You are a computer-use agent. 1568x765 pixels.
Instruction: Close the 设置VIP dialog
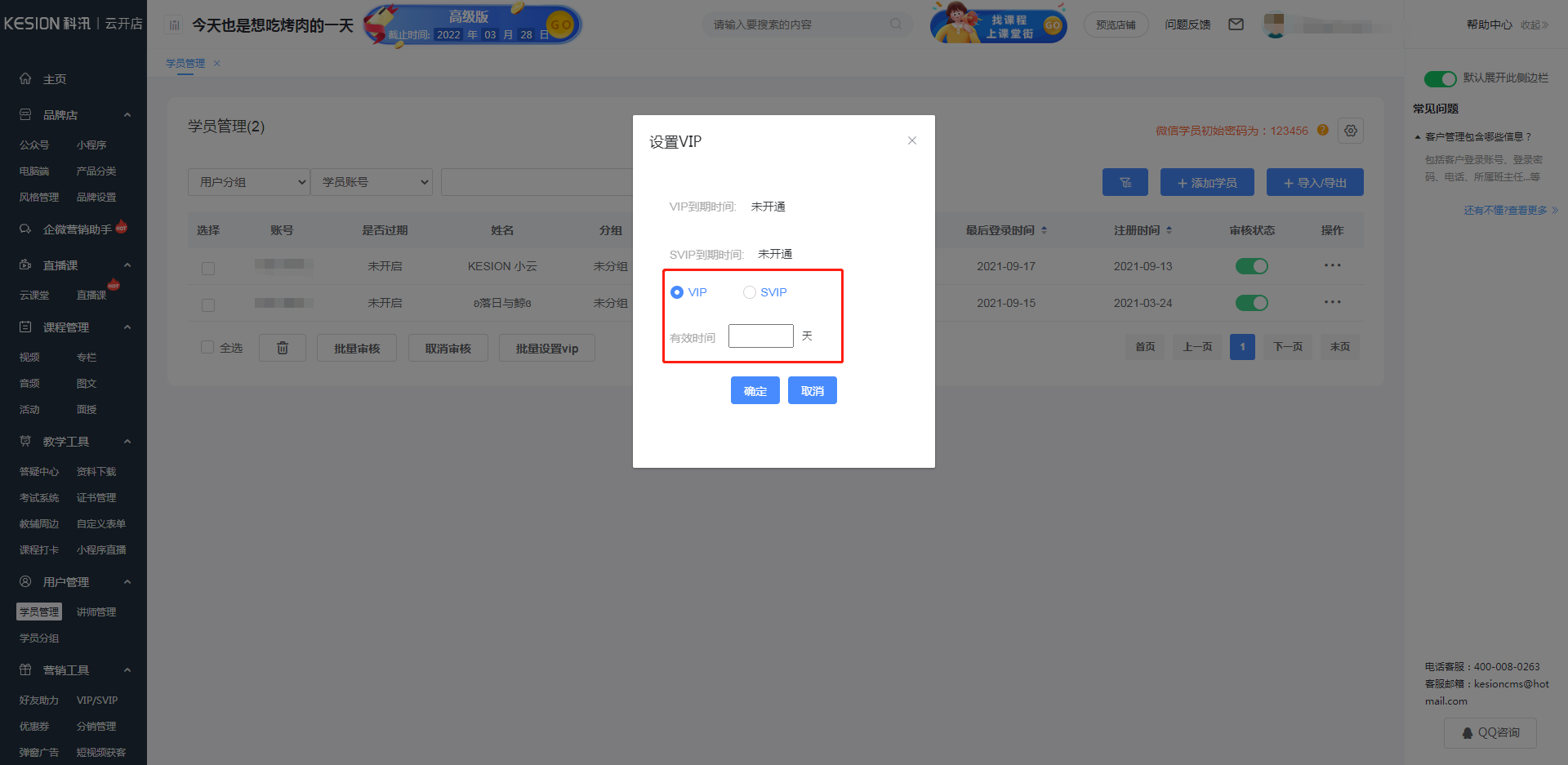coord(912,140)
